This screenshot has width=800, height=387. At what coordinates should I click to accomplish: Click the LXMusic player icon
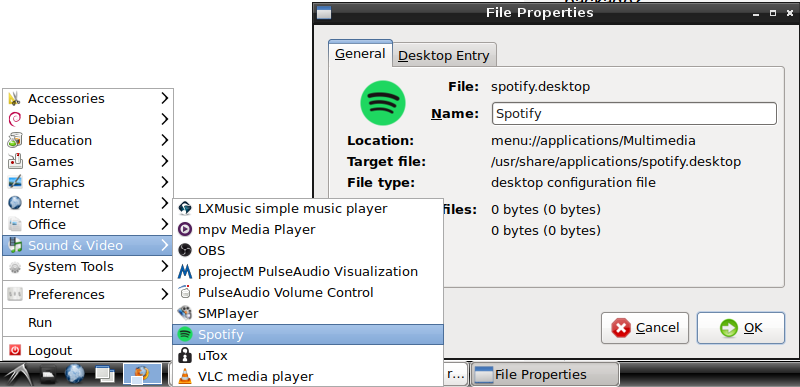tap(184, 208)
